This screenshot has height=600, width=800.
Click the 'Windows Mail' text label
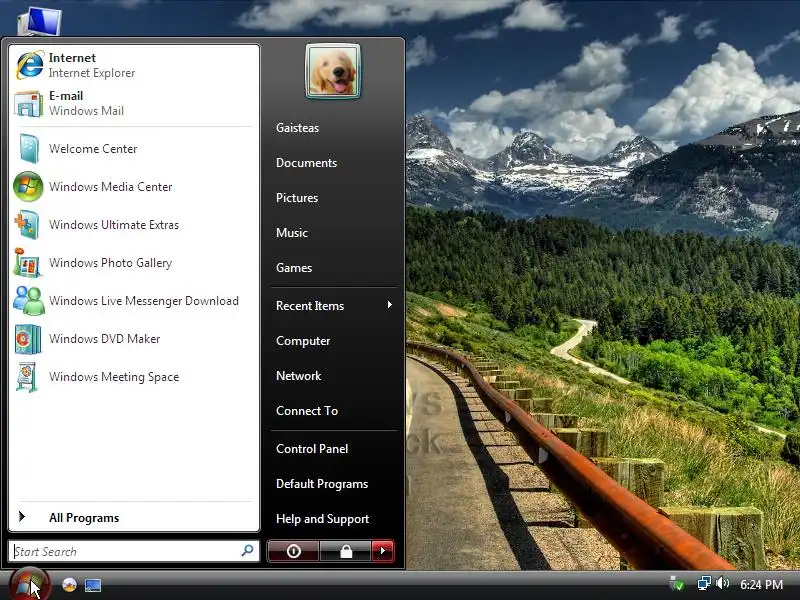pyautogui.click(x=86, y=111)
